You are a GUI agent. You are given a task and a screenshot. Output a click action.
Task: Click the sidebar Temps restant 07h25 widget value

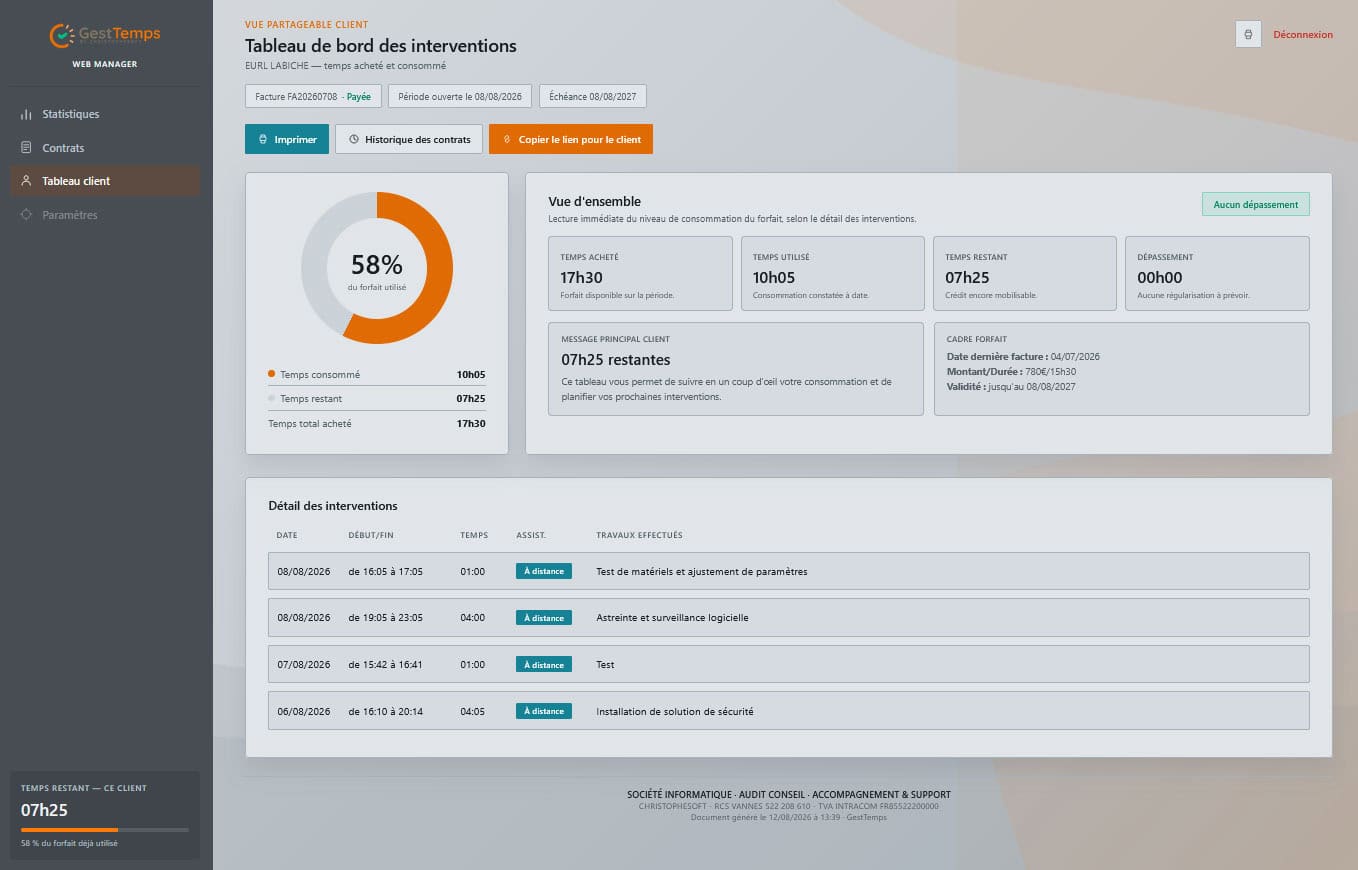[x=44, y=810]
